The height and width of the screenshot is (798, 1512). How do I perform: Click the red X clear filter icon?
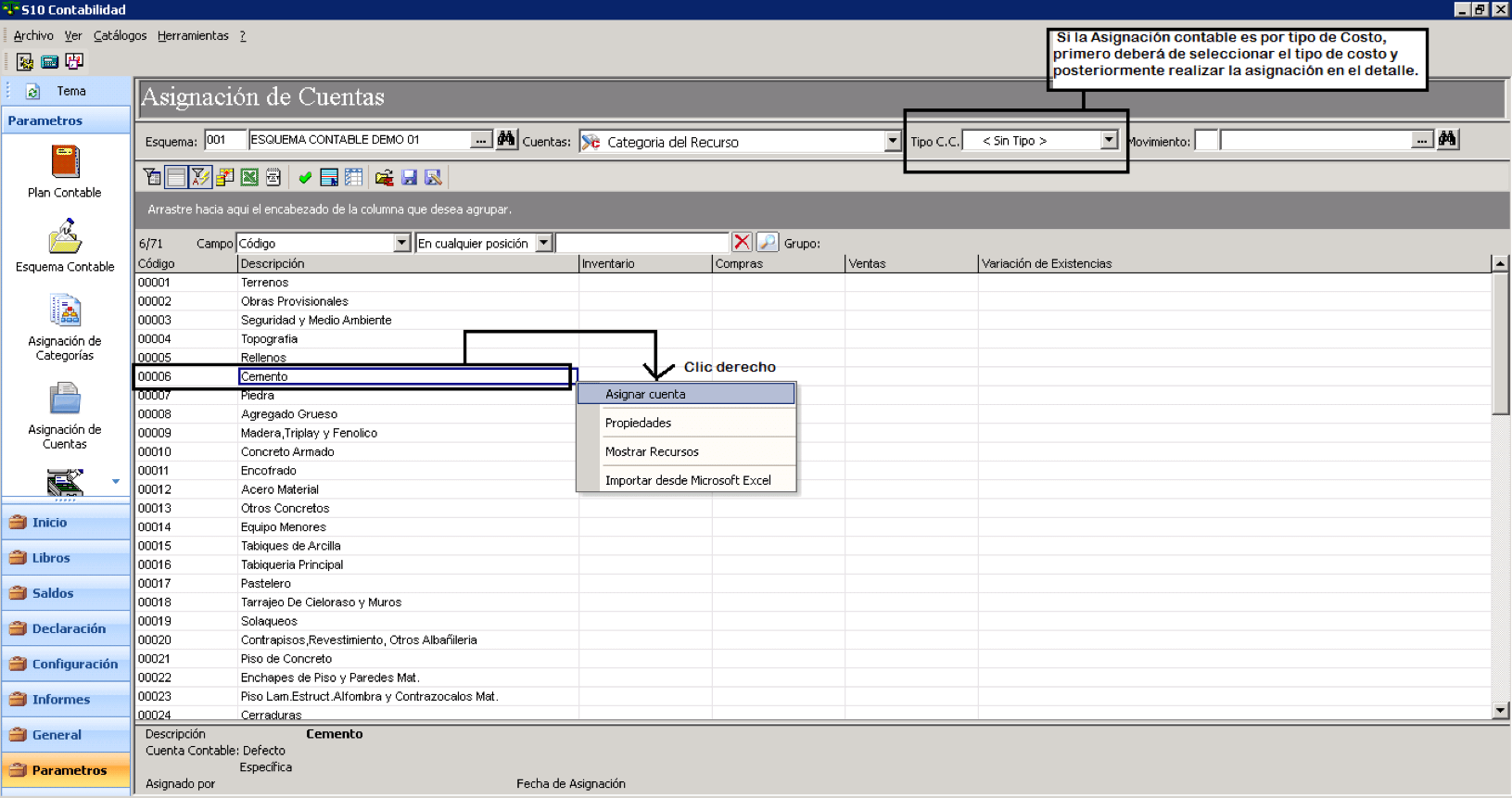(x=742, y=243)
